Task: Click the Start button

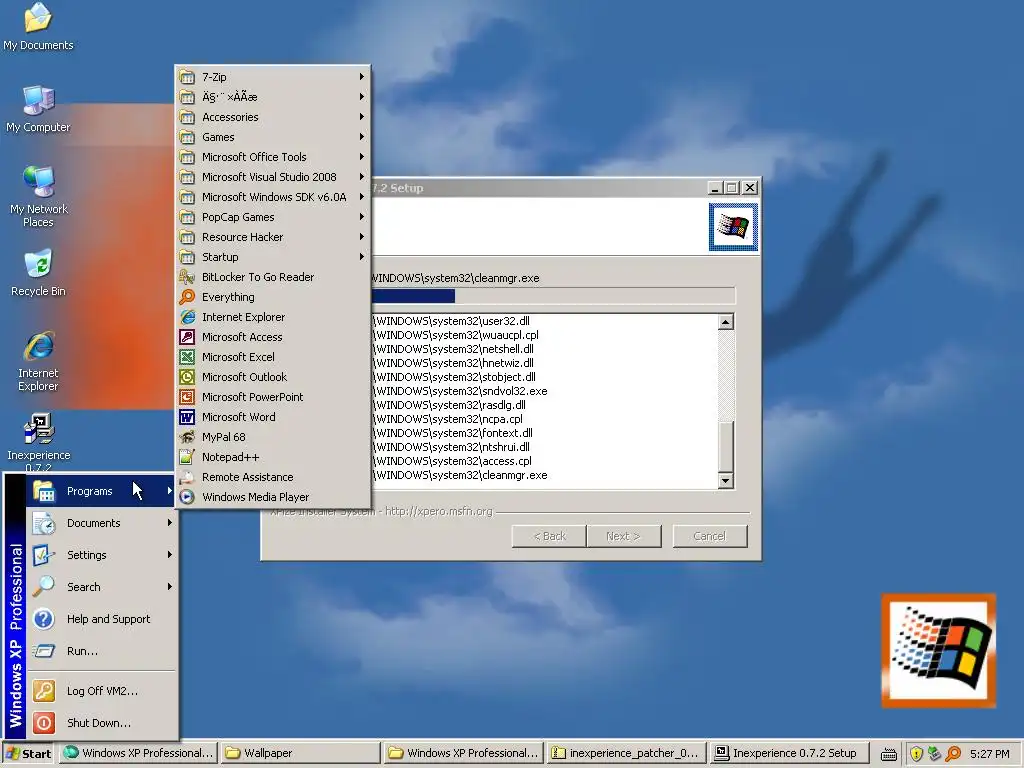Action: coord(29,754)
